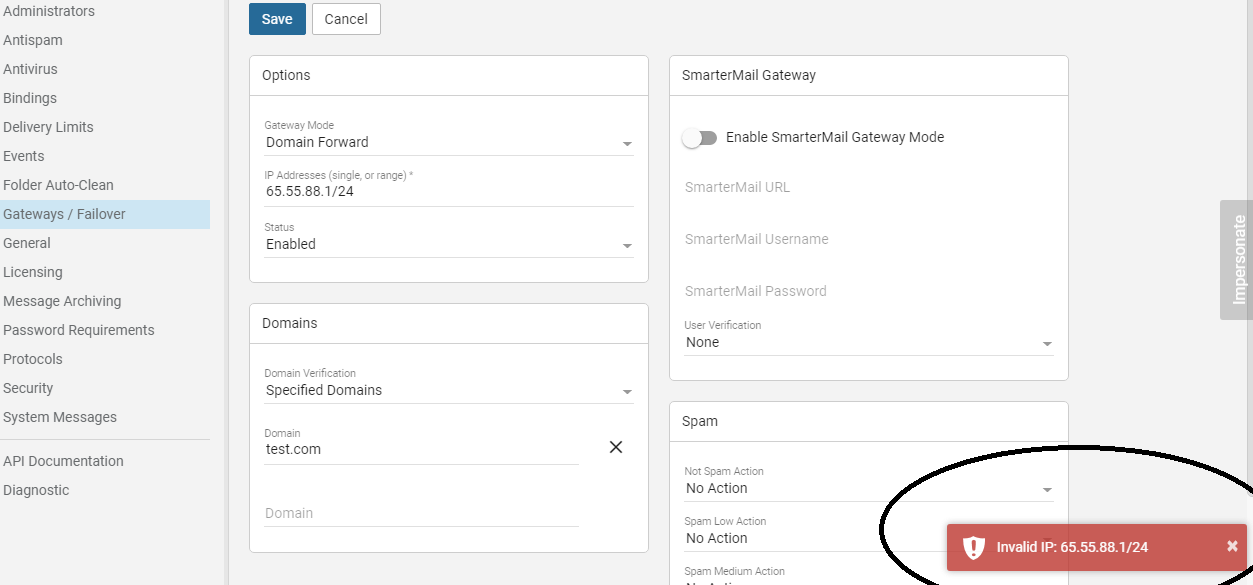Open Password Requirements settings
The height and width of the screenshot is (585, 1253).
click(79, 330)
